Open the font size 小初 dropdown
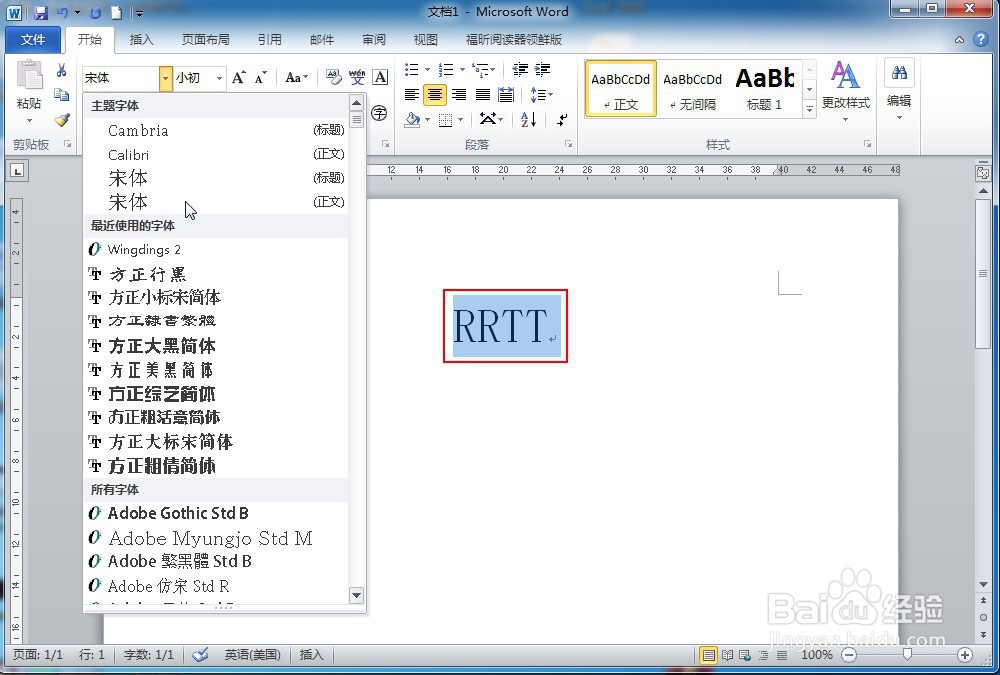1000x675 pixels. pos(219,78)
